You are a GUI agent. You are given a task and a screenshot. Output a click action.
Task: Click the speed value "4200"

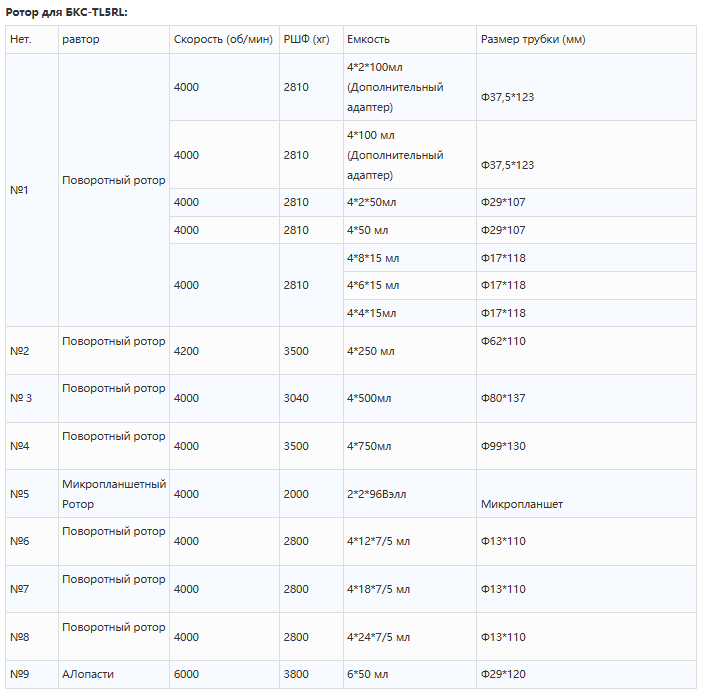click(186, 351)
